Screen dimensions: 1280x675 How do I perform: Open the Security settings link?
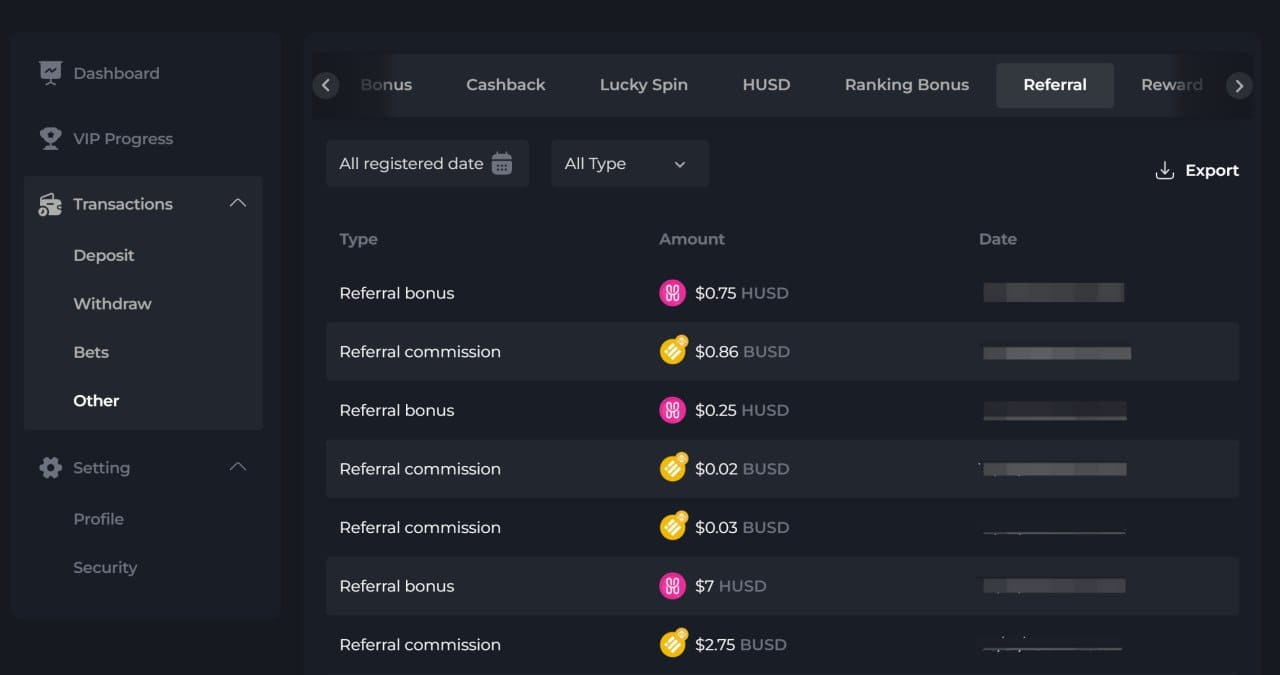pos(105,568)
